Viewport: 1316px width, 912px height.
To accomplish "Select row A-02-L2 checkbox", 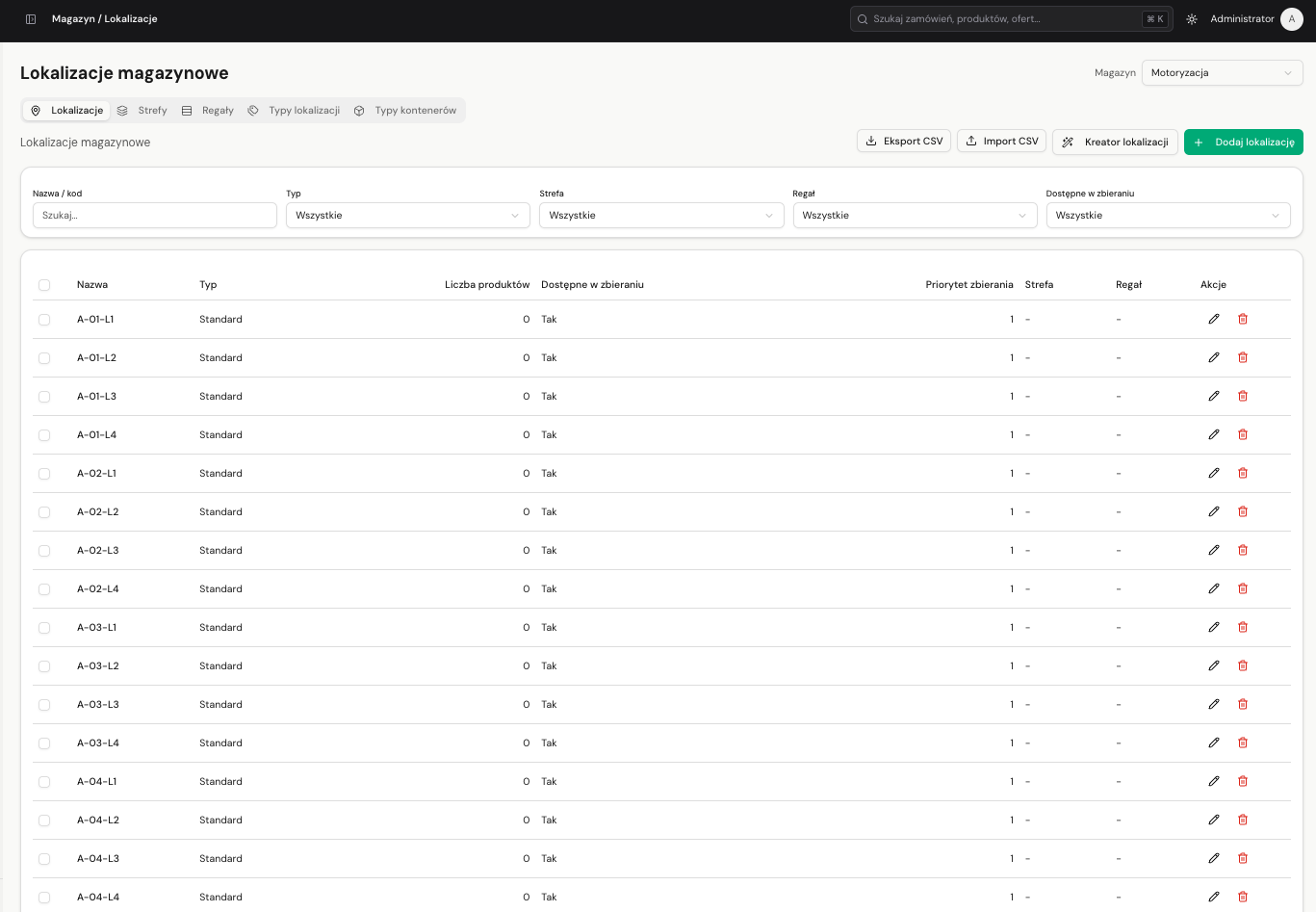I will coord(44,512).
